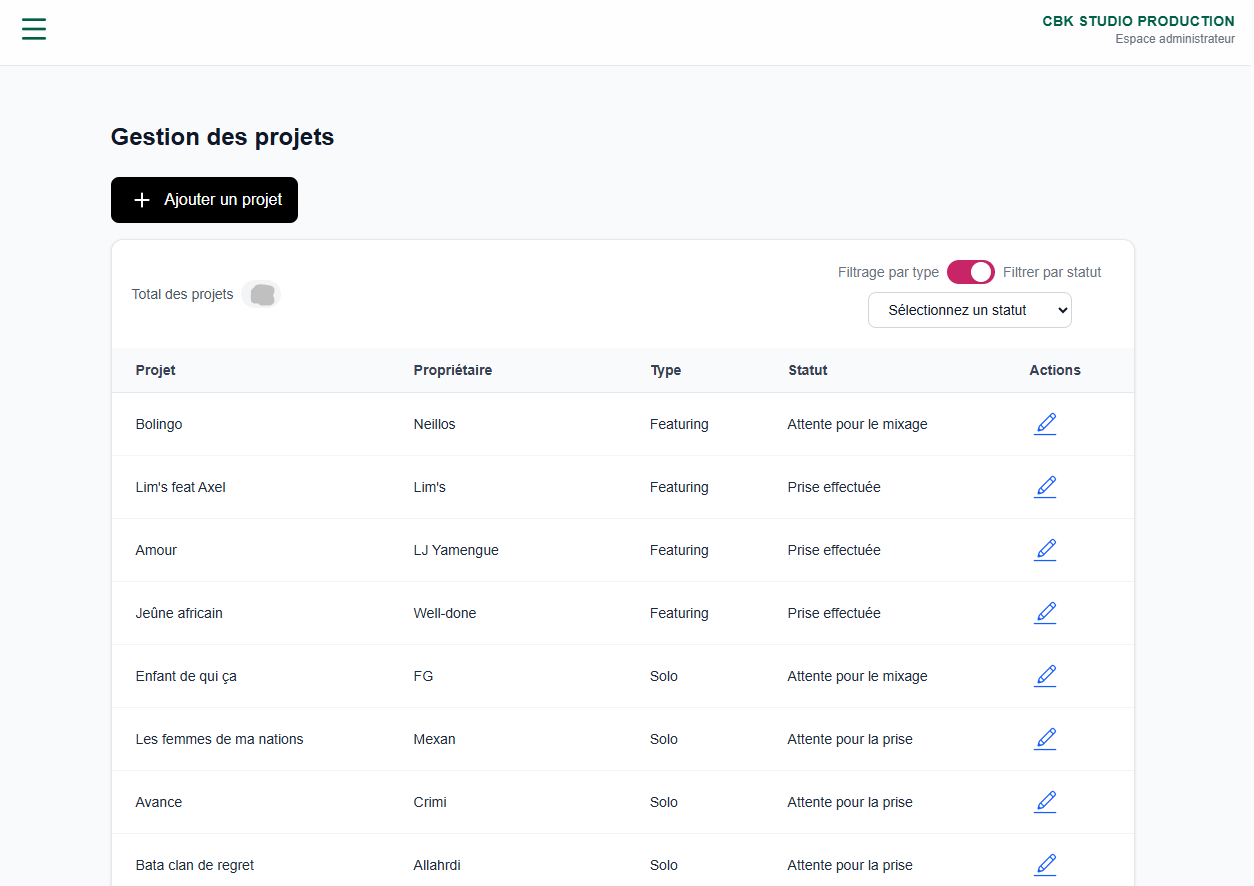Click Bolingo's Attente pour le mixage status
Image resolution: width=1254 pixels, height=886 pixels.
coord(857,424)
